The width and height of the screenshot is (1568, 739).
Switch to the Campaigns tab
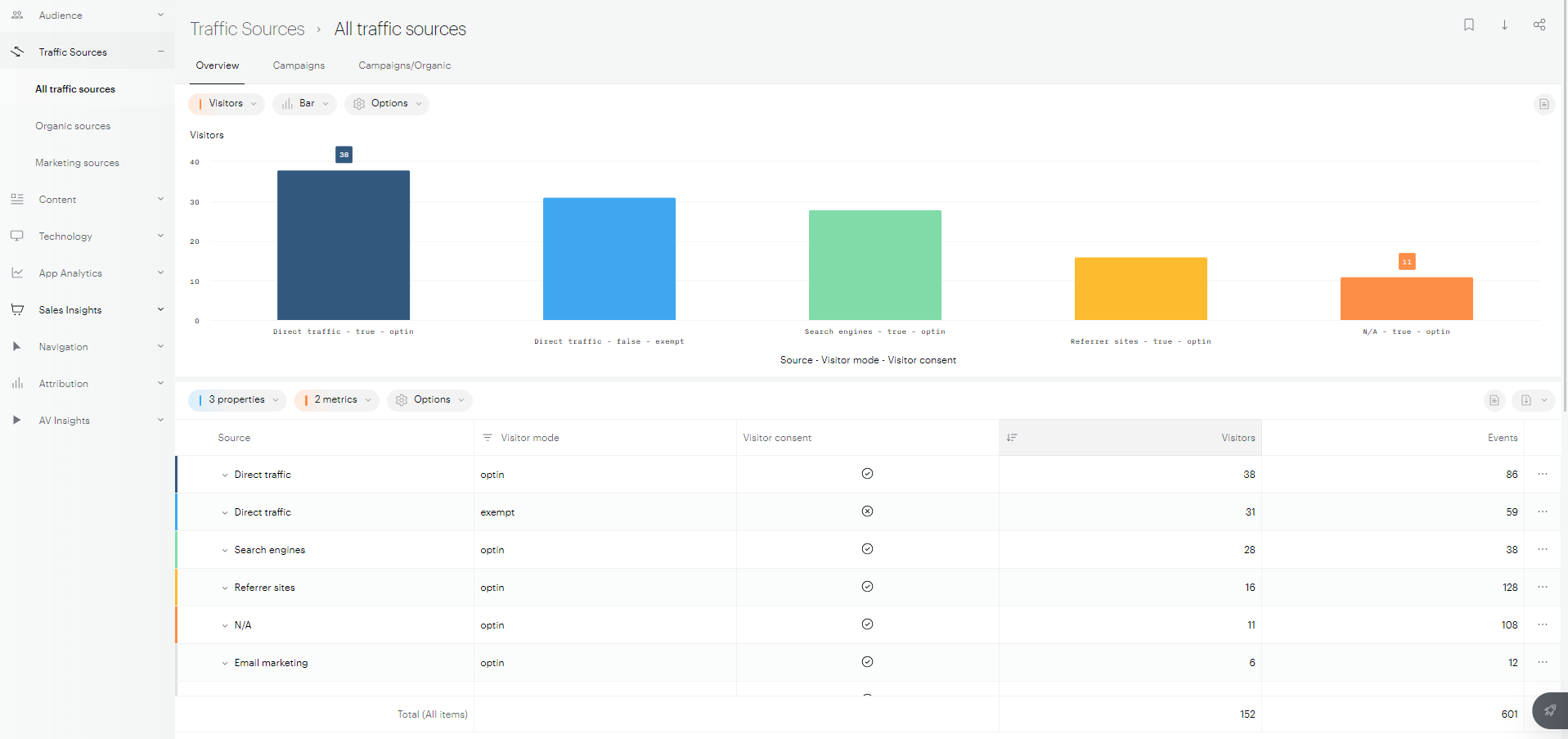click(x=299, y=65)
